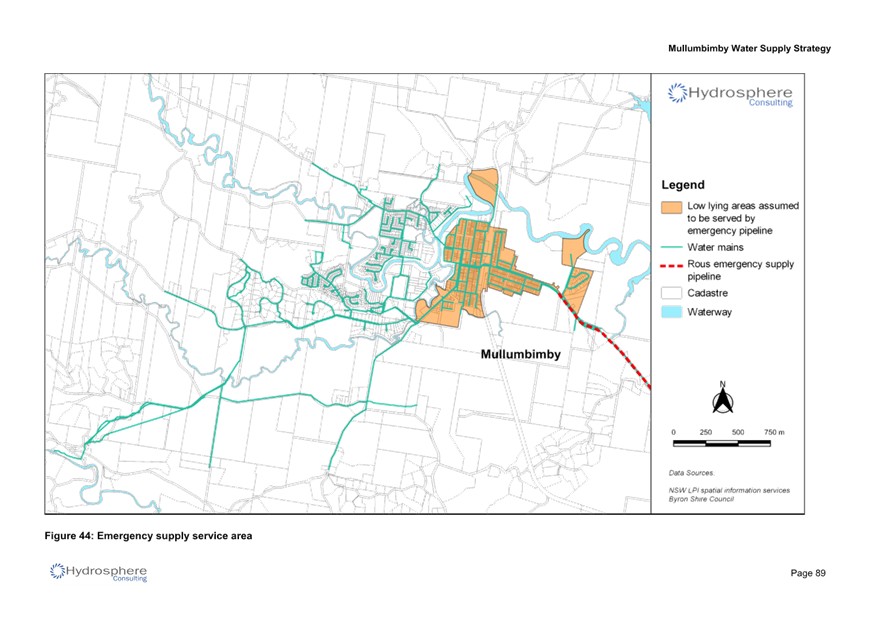This screenshot has width=875, height=618.
Task: Click the "Low lying areas assumed" legend text
Action: pos(743,206)
